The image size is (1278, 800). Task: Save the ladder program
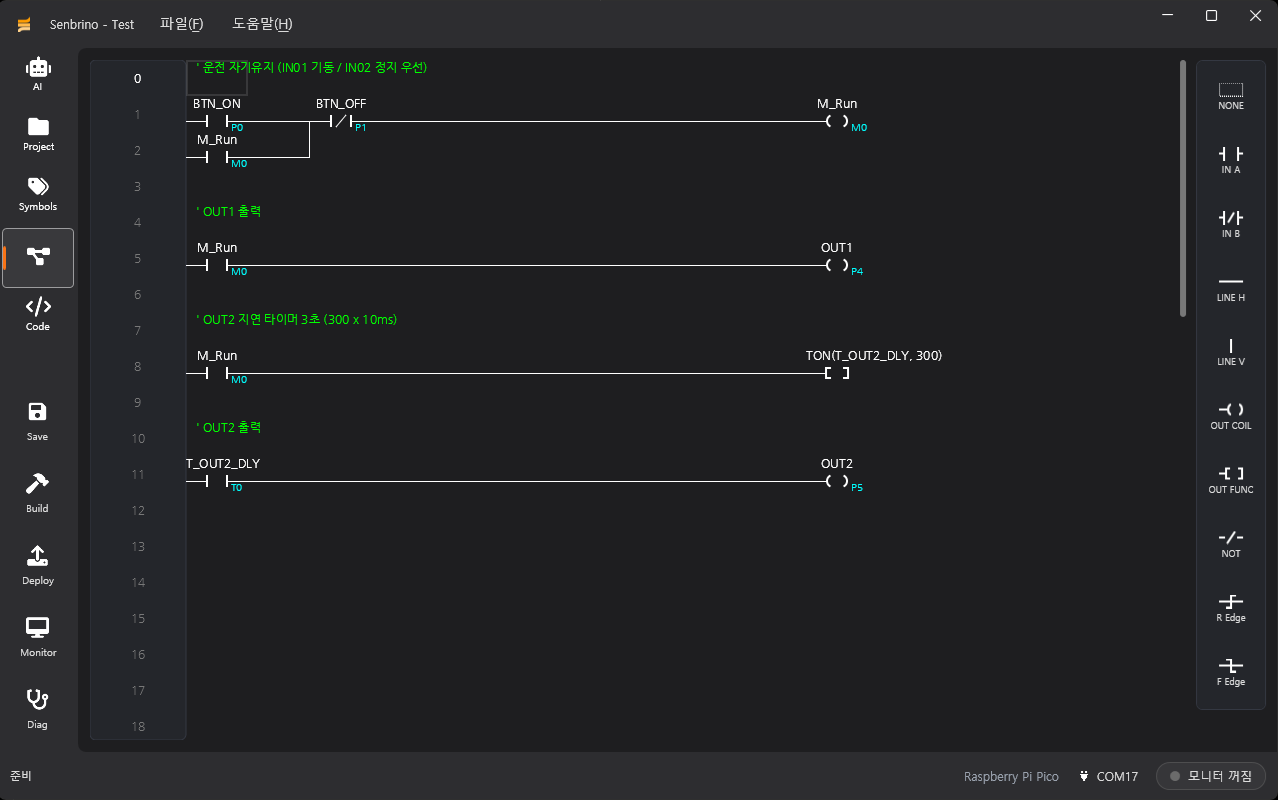(38, 422)
